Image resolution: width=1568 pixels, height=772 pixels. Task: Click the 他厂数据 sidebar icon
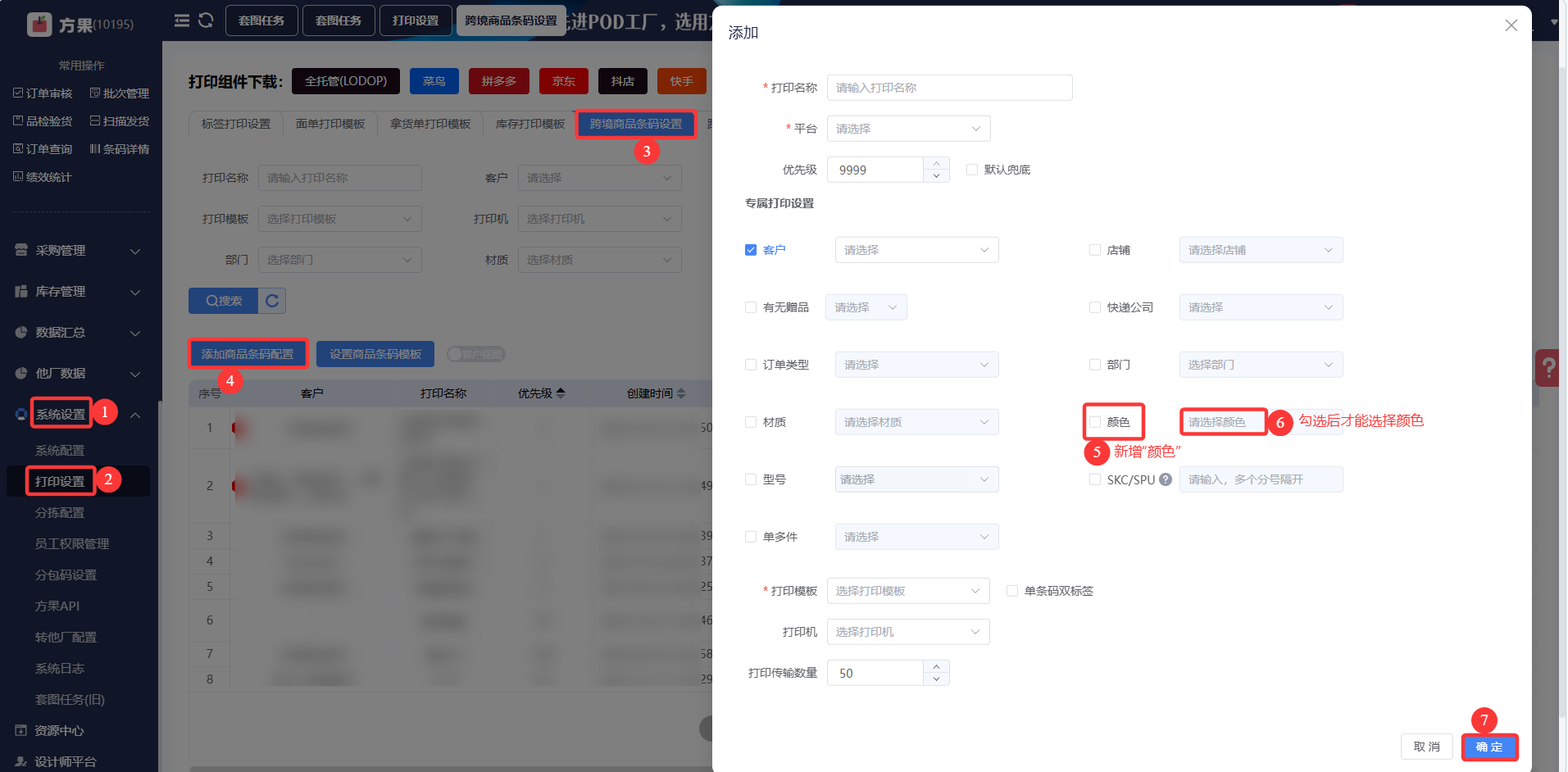pos(21,373)
